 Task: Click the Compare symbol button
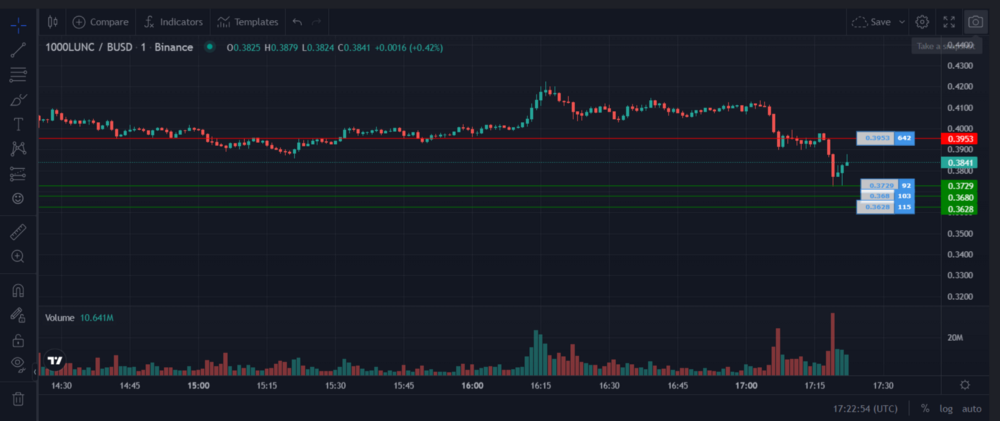point(100,22)
